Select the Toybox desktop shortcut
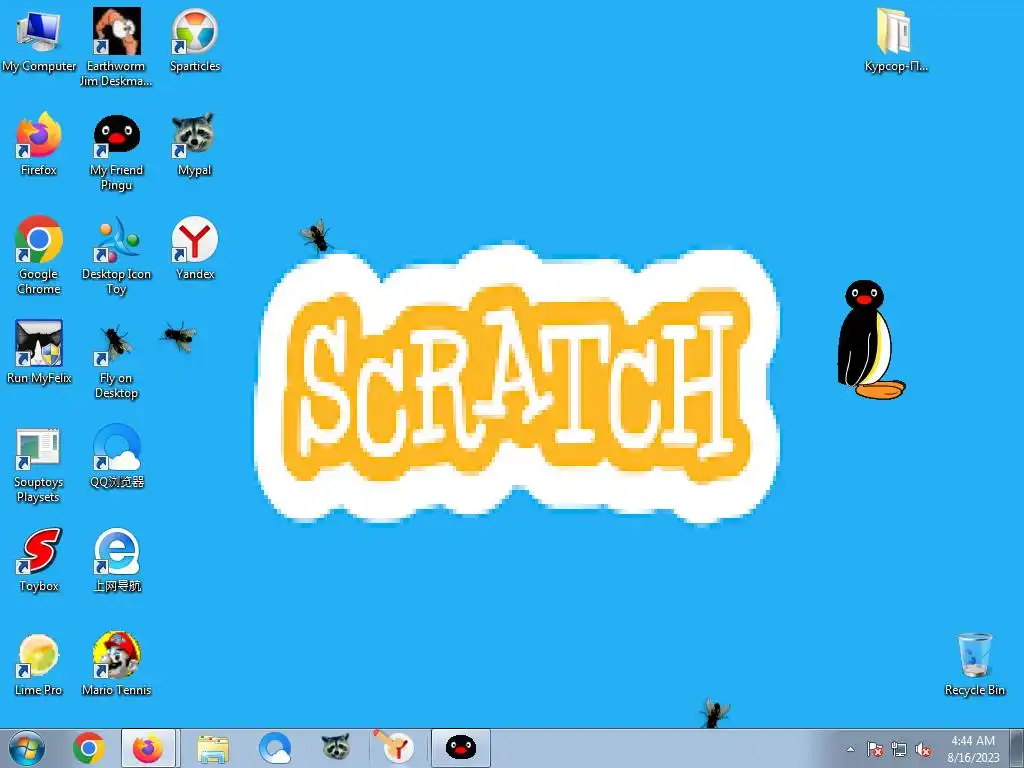The width and height of the screenshot is (1024, 768). [39, 560]
